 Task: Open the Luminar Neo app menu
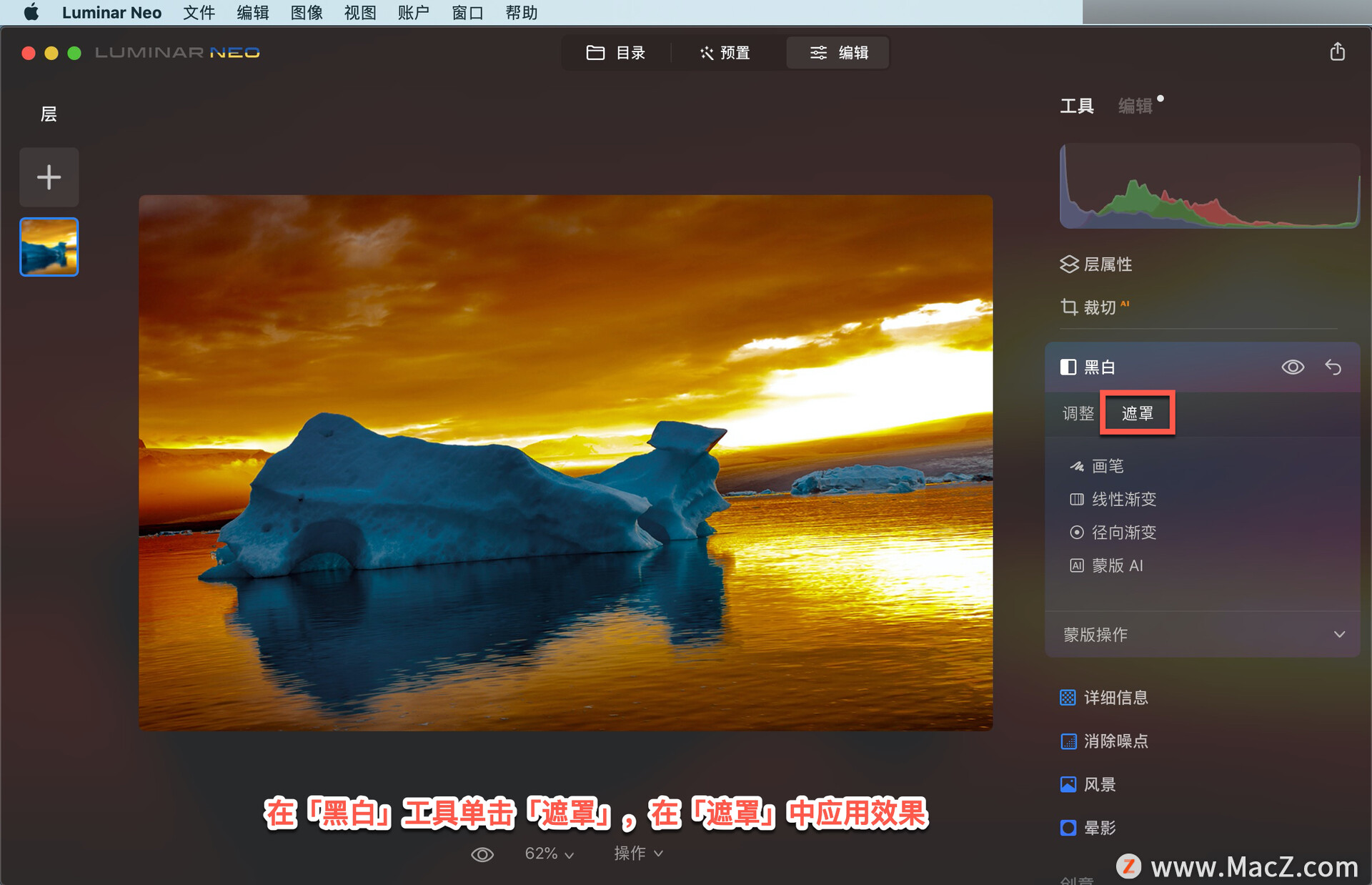(111, 12)
